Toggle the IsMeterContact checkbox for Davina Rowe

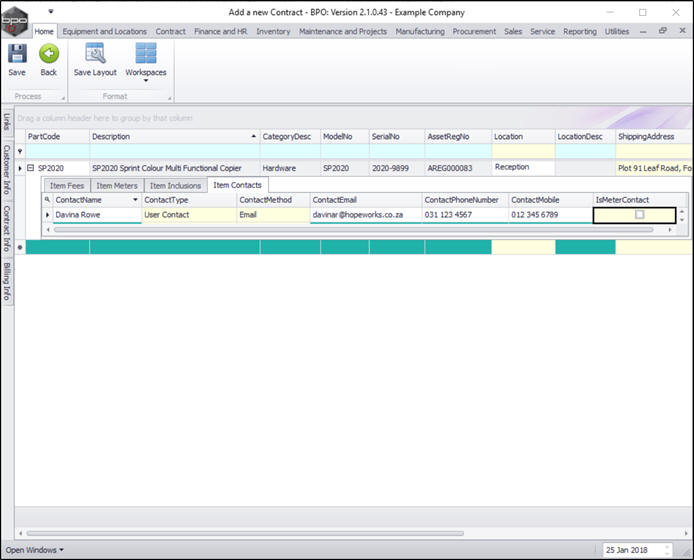pos(640,215)
